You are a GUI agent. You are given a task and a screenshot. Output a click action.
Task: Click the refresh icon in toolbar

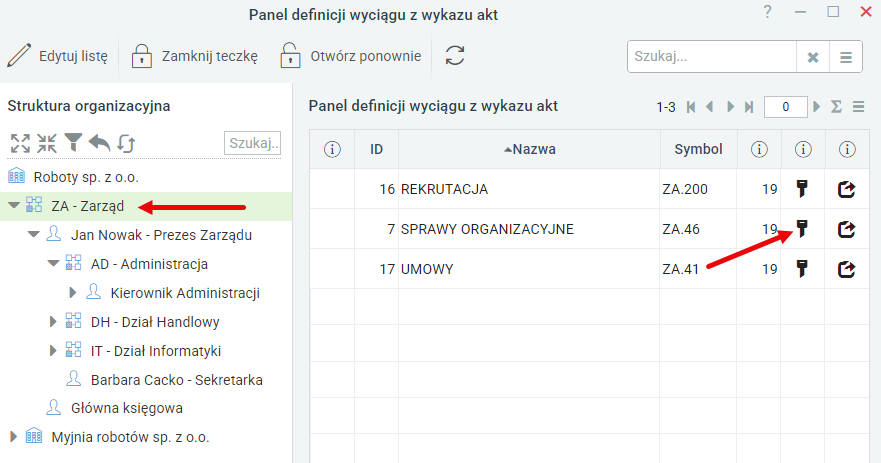(455, 56)
